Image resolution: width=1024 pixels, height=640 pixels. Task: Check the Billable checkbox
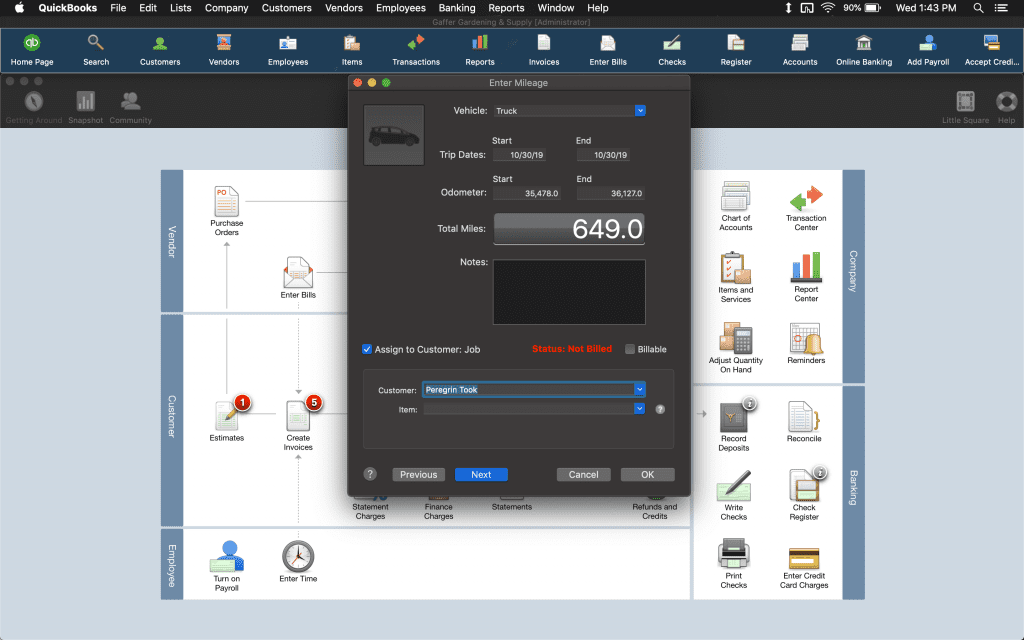pos(630,349)
